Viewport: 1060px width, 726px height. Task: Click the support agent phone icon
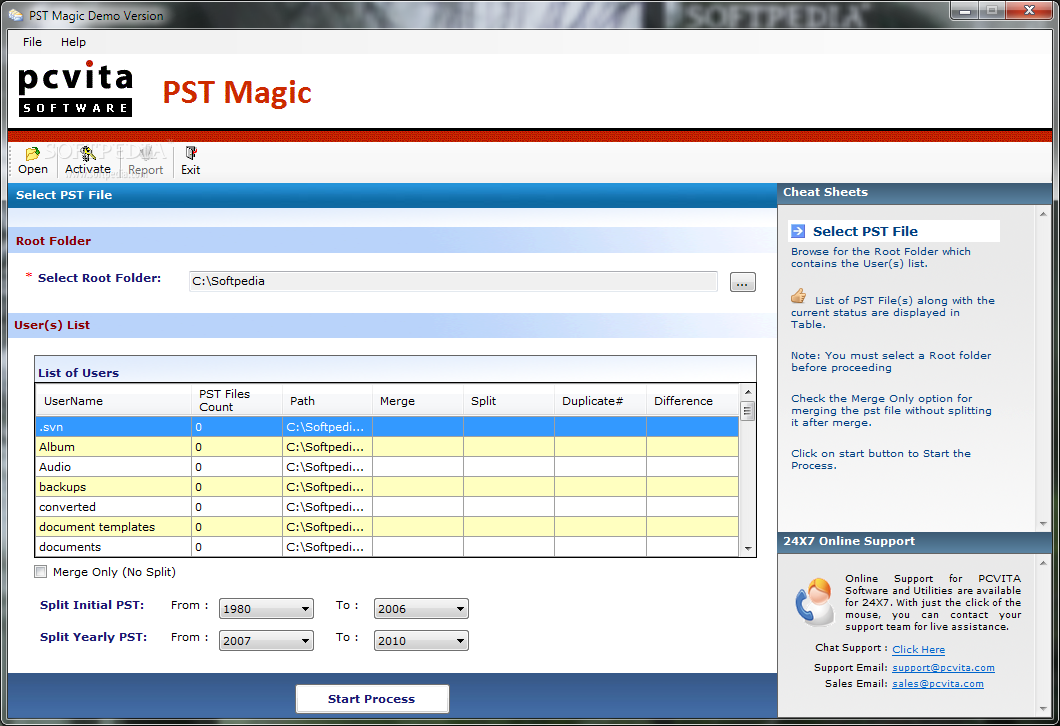tap(815, 601)
